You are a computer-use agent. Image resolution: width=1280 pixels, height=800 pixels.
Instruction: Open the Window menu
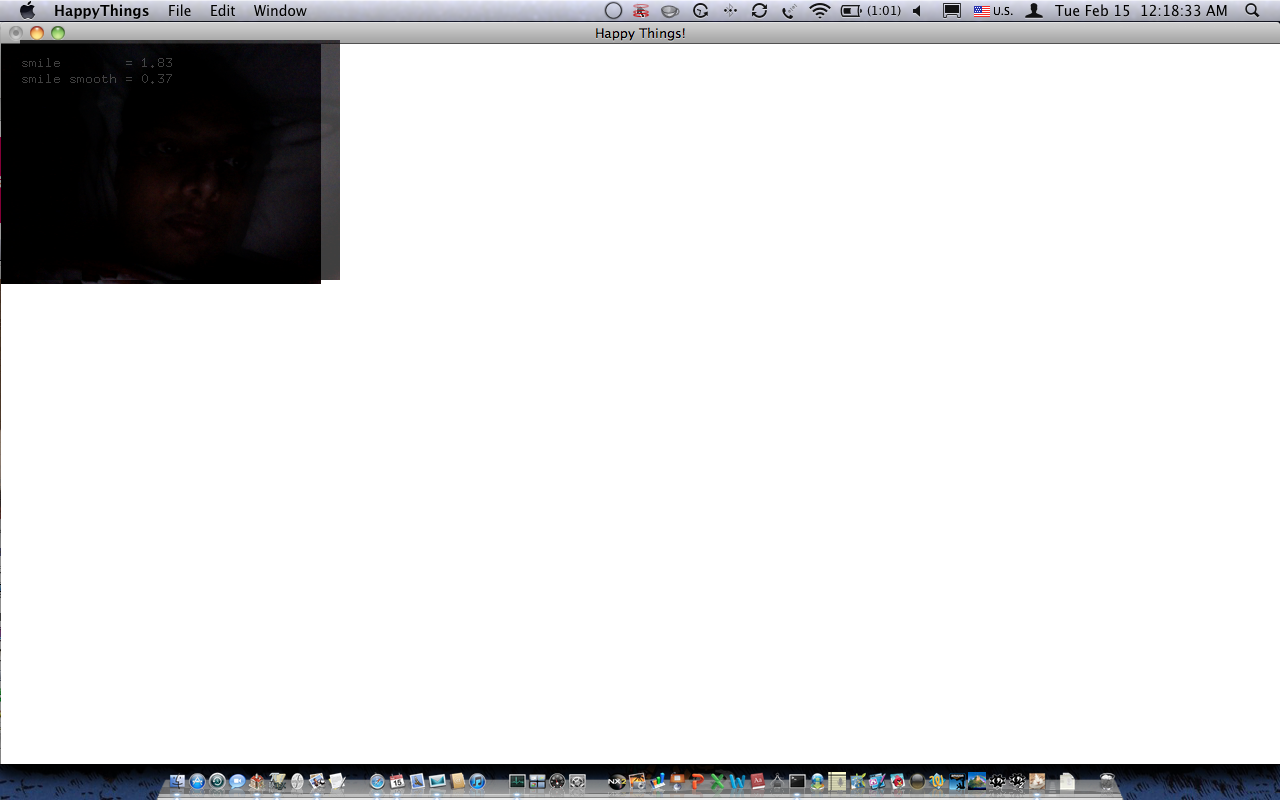pyautogui.click(x=280, y=11)
